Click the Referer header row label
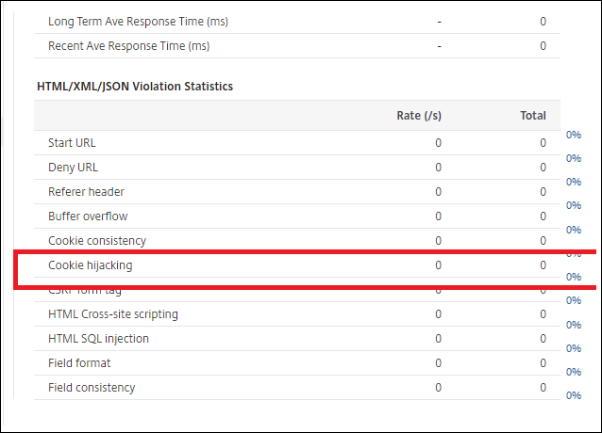This screenshot has width=602, height=434. (x=85, y=192)
